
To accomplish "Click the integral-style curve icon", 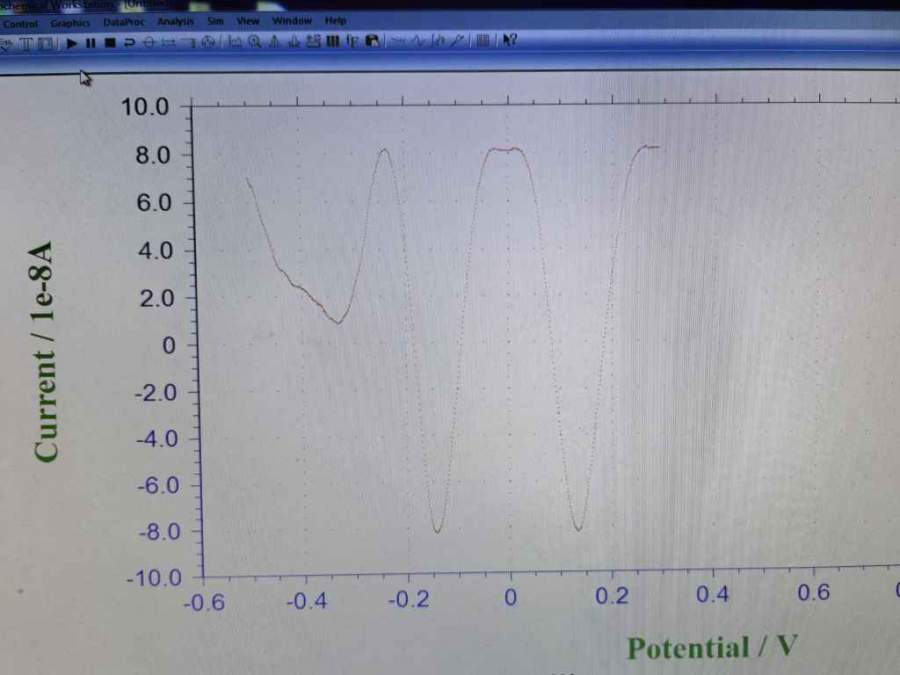I will tap(439, 41).
